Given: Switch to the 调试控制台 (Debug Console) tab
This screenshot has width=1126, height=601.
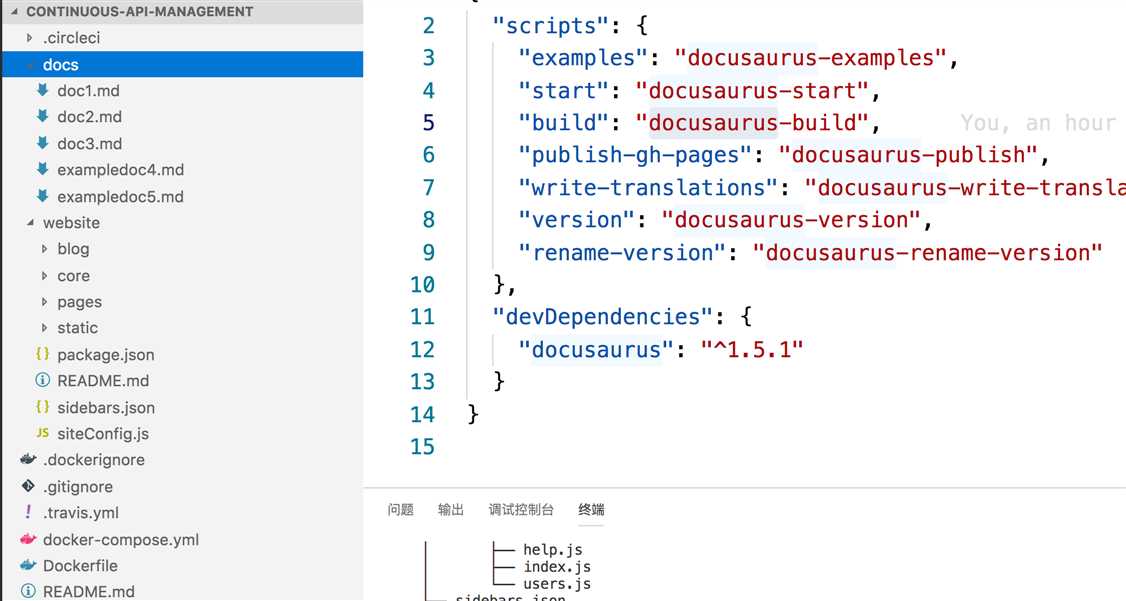Looking at the screenshot, I should click(x=521, y=510).
